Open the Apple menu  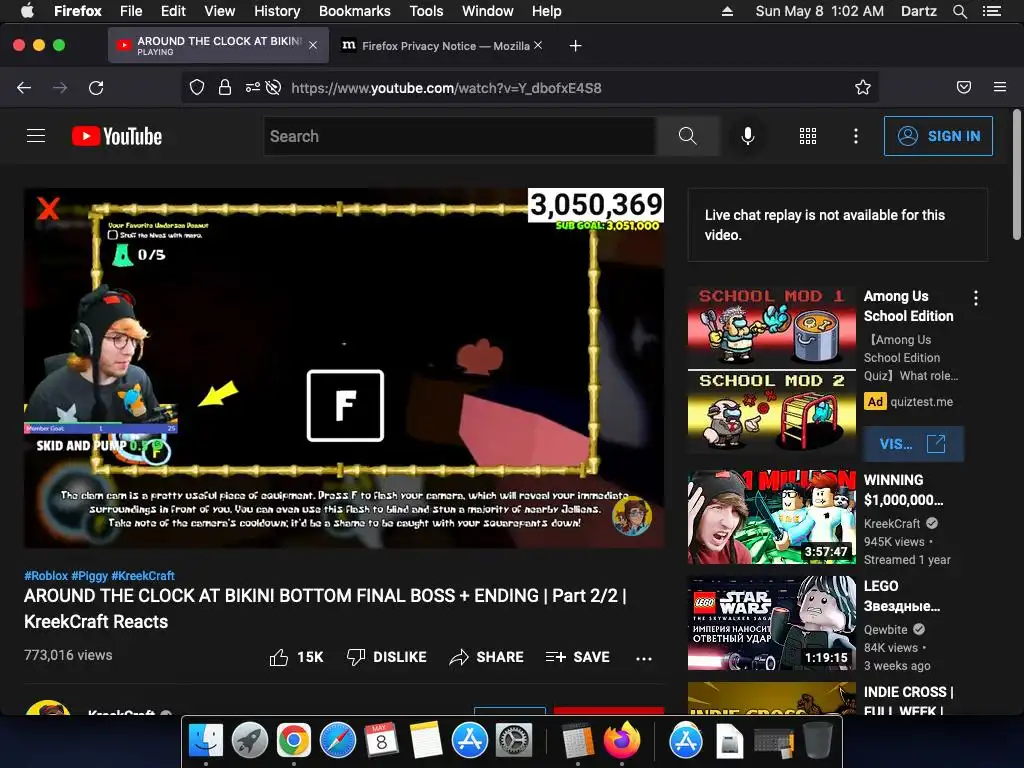(27, 11)
